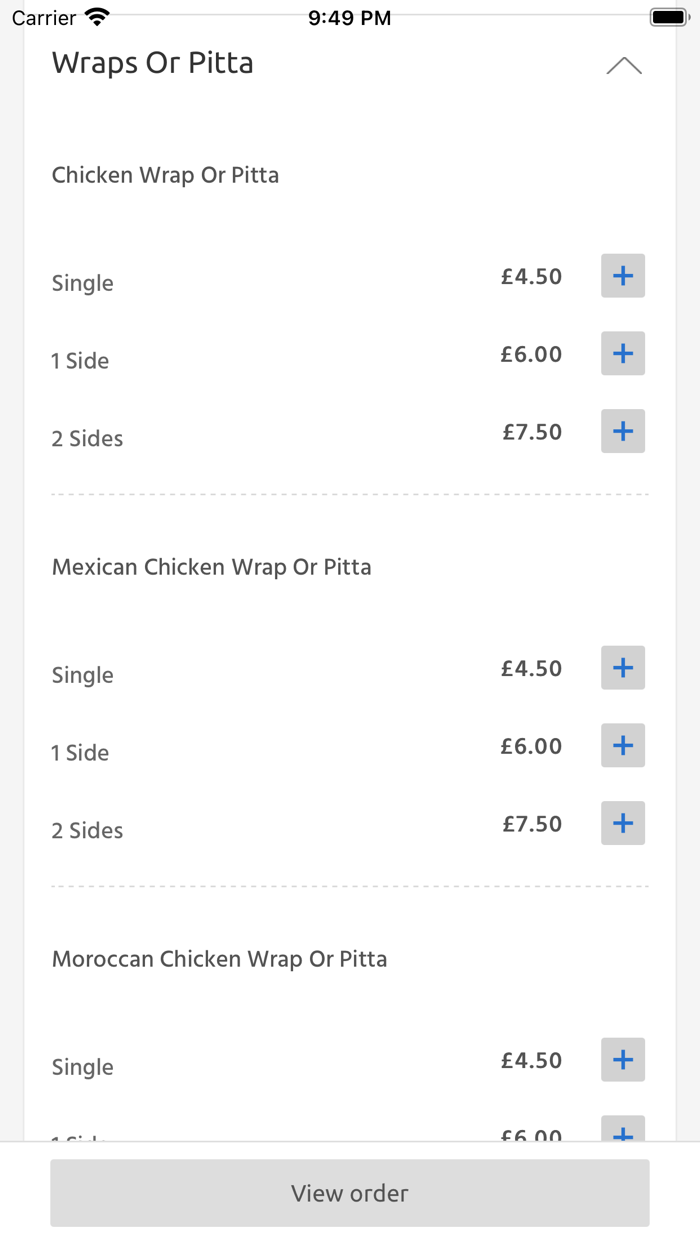Add Single Chicken Wrap Or Pitta to order
Screen dimensions: 700x1244
[x=622, y=275]
